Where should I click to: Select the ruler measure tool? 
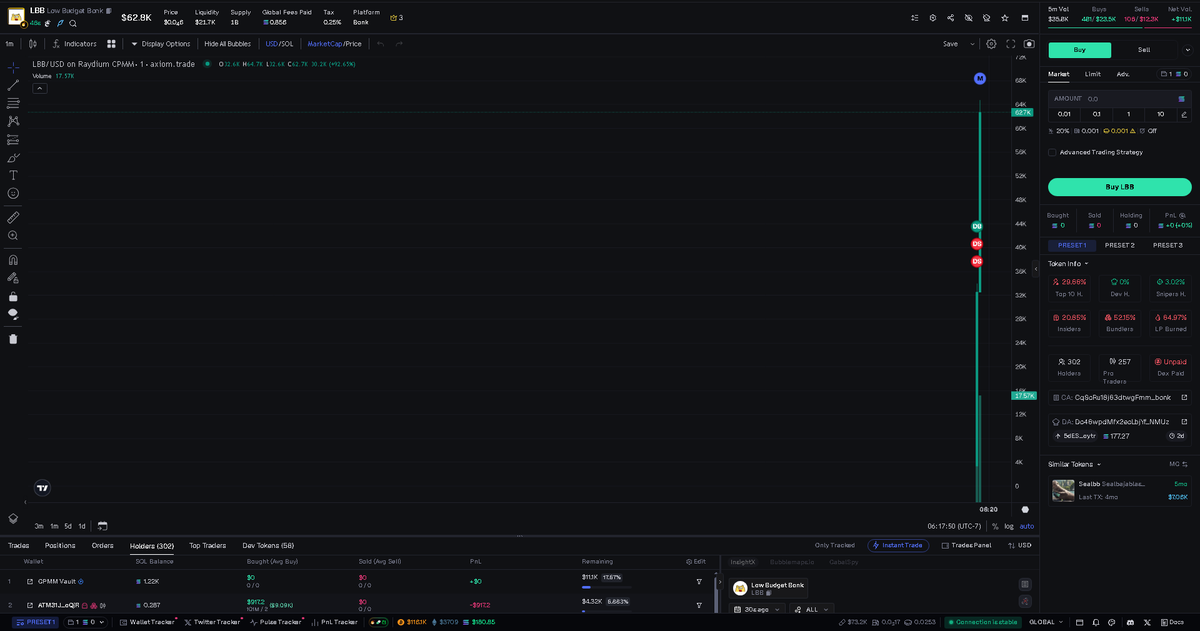point(13,216)
